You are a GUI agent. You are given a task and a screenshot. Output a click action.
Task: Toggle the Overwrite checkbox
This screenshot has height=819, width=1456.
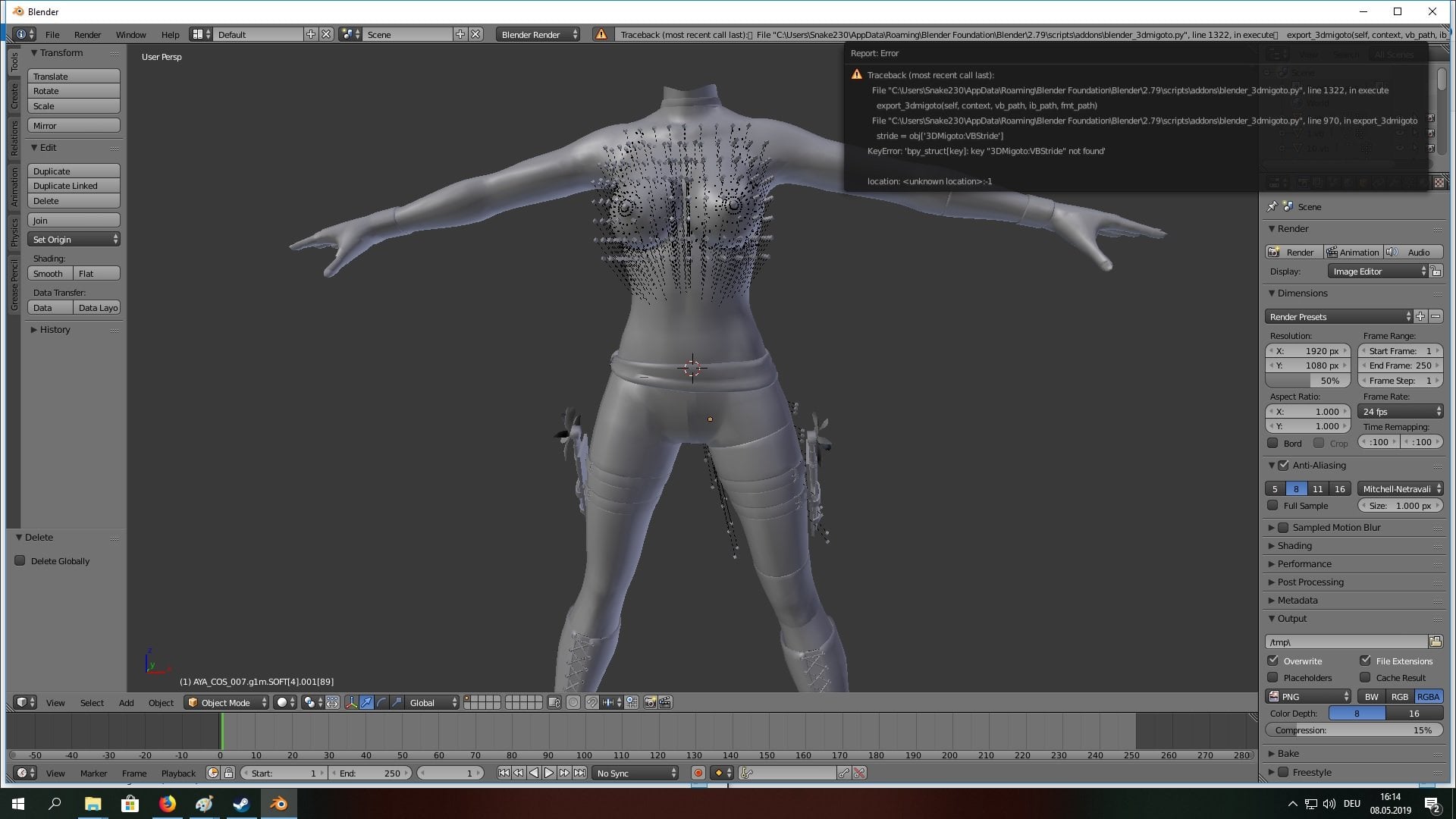[x=1273, y=661]
